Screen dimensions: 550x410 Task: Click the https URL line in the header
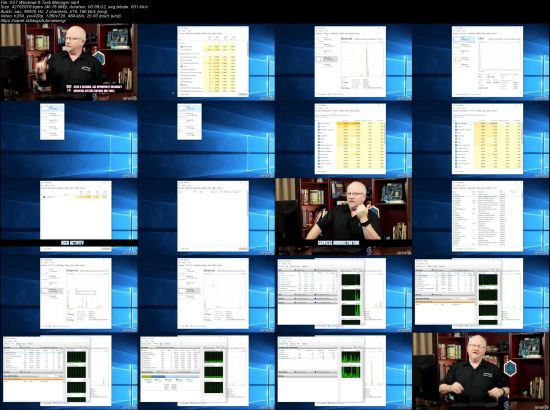tap(33, 20)
